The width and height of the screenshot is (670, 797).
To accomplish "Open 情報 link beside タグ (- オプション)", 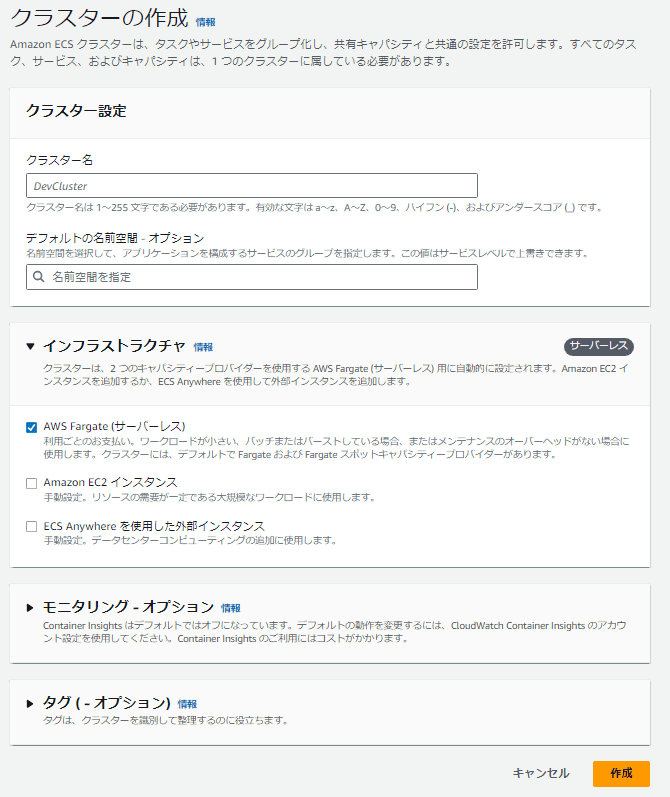I will click(x=187, y=704).
